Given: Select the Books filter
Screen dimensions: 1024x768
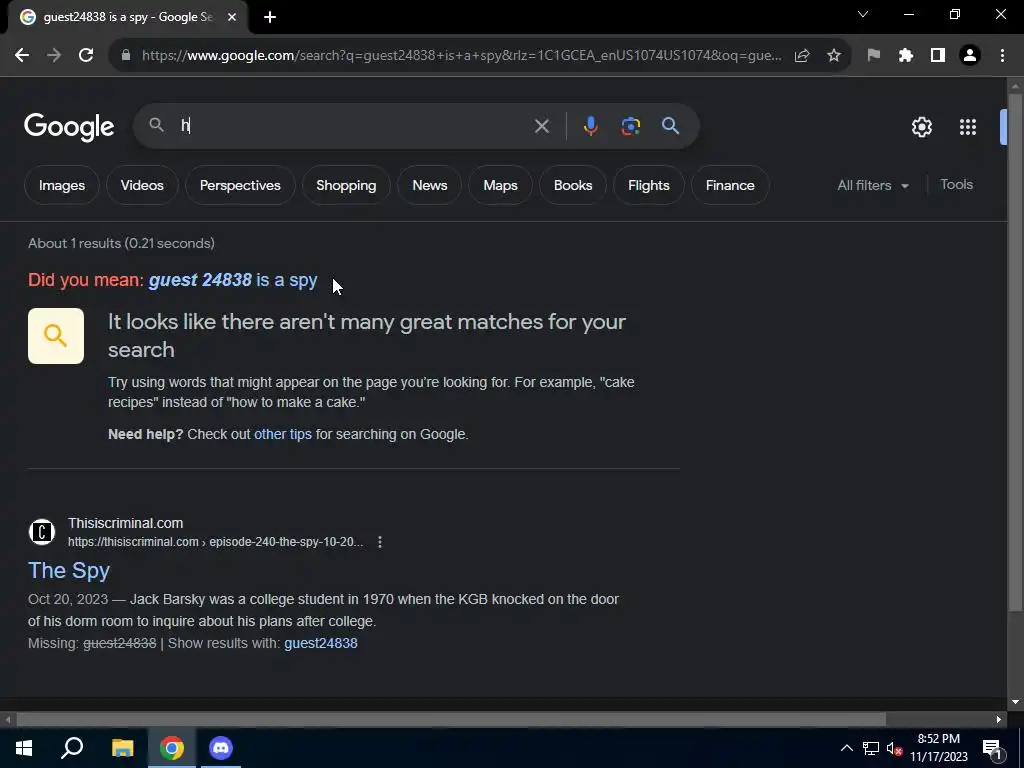Looking at the screenshot, I should [x=573, y=185].
